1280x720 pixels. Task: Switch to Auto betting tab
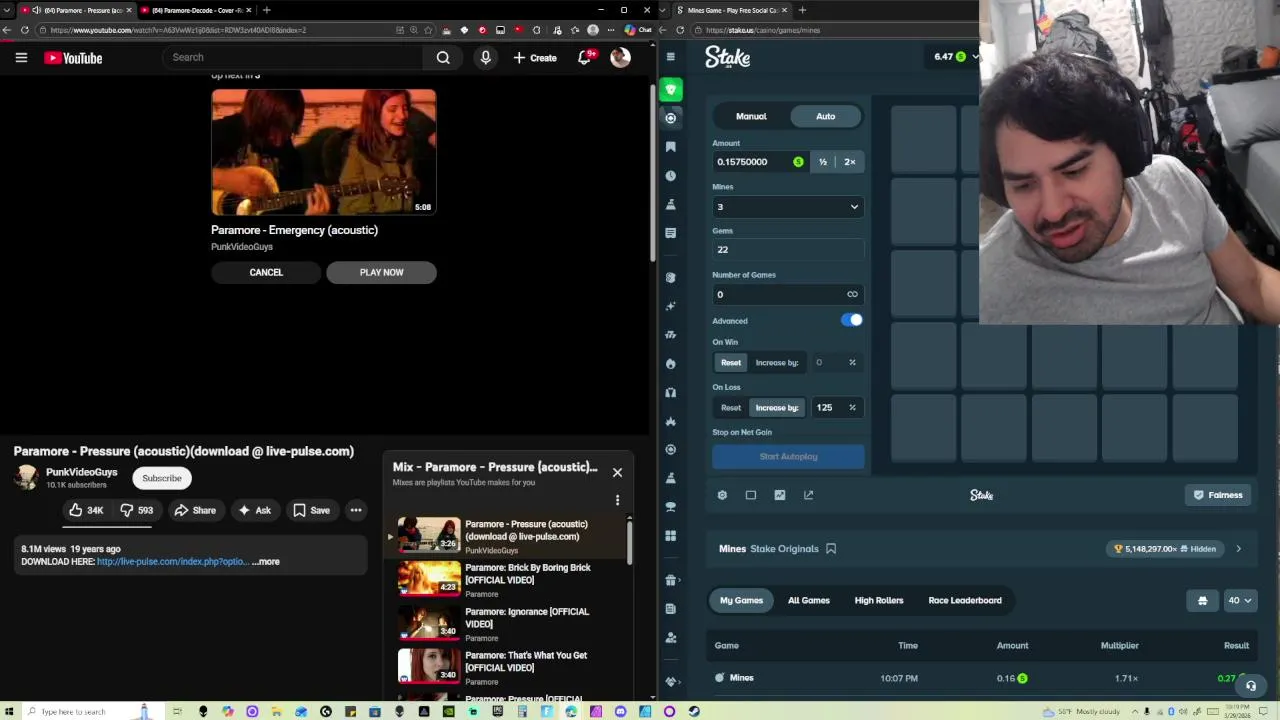826,116
